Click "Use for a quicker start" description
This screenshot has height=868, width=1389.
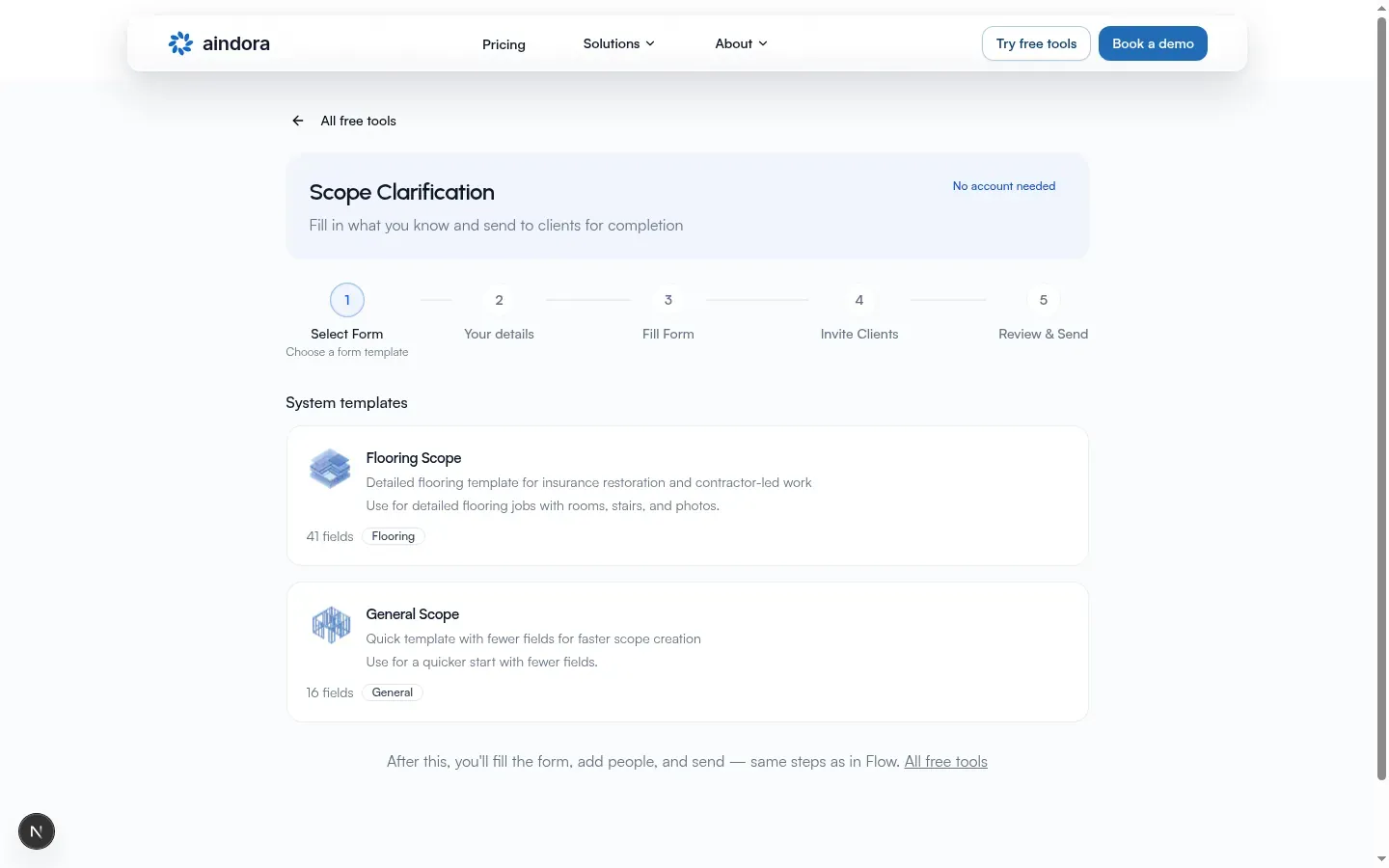(481, 662)
